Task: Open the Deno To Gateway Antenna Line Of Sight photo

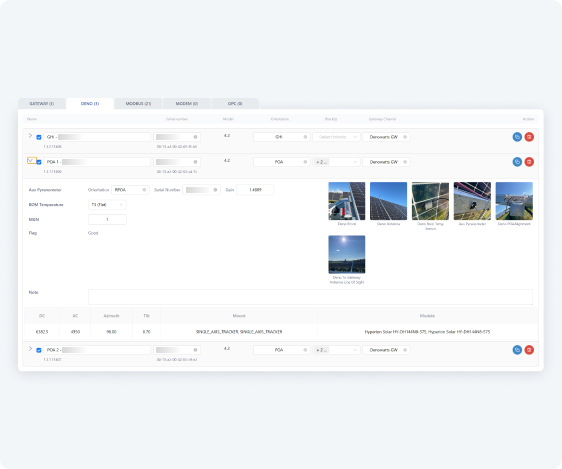Action: pyautogui.click(x=347, y=254)
